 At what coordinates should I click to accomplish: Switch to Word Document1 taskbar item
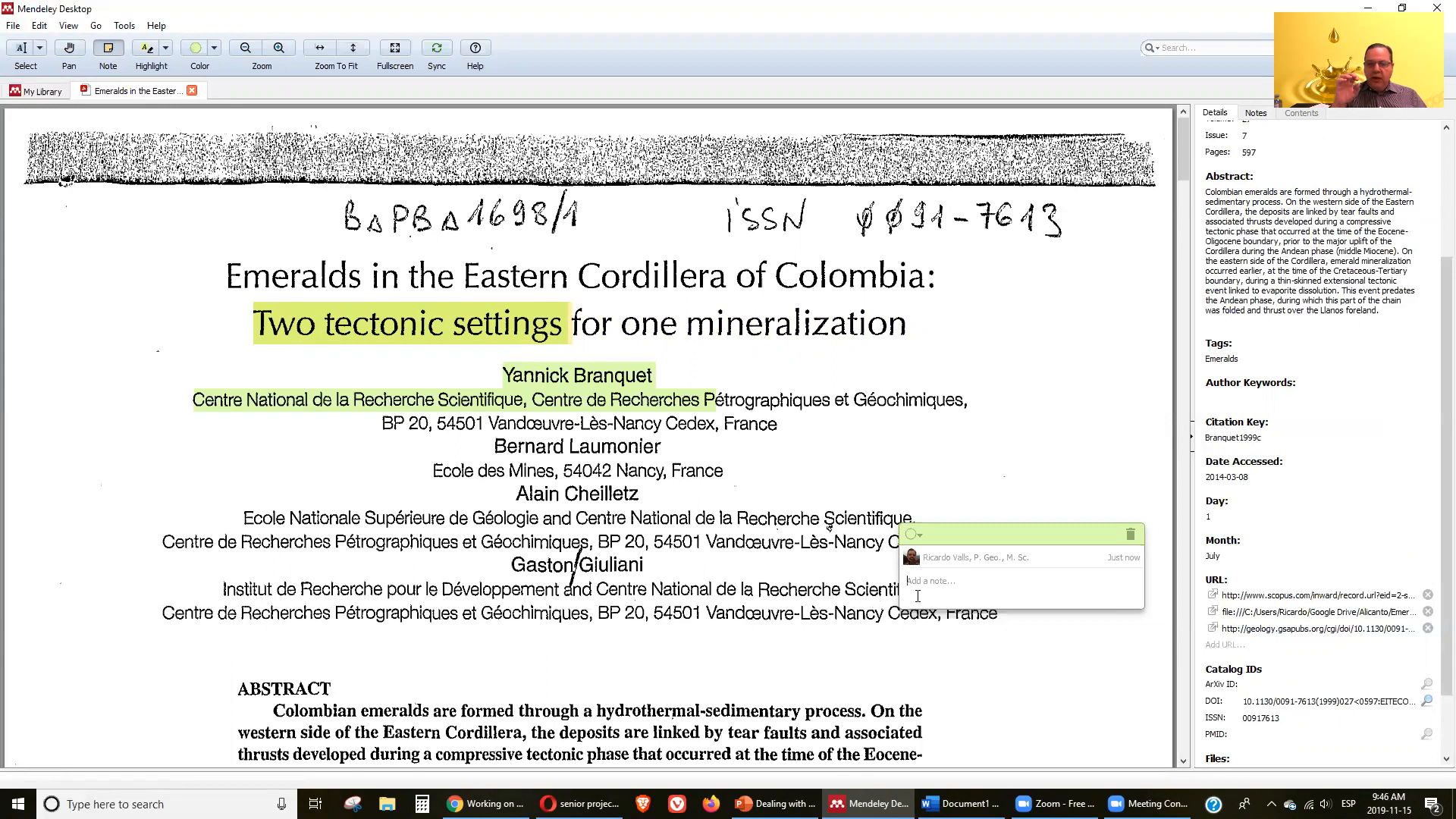(962, 804)
